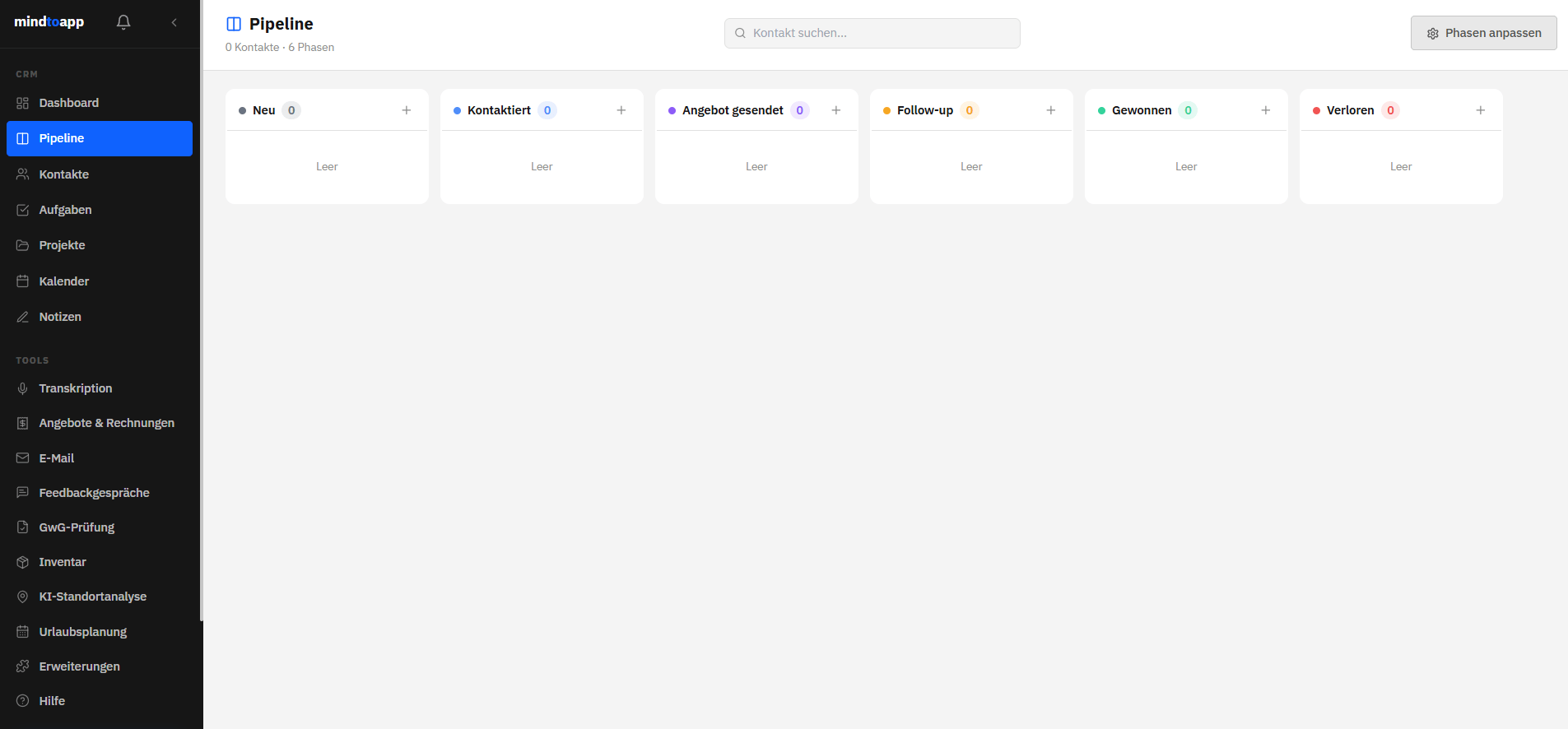Click the Gewonnen column title
1568x729 pixels.
coord(1142,110)
